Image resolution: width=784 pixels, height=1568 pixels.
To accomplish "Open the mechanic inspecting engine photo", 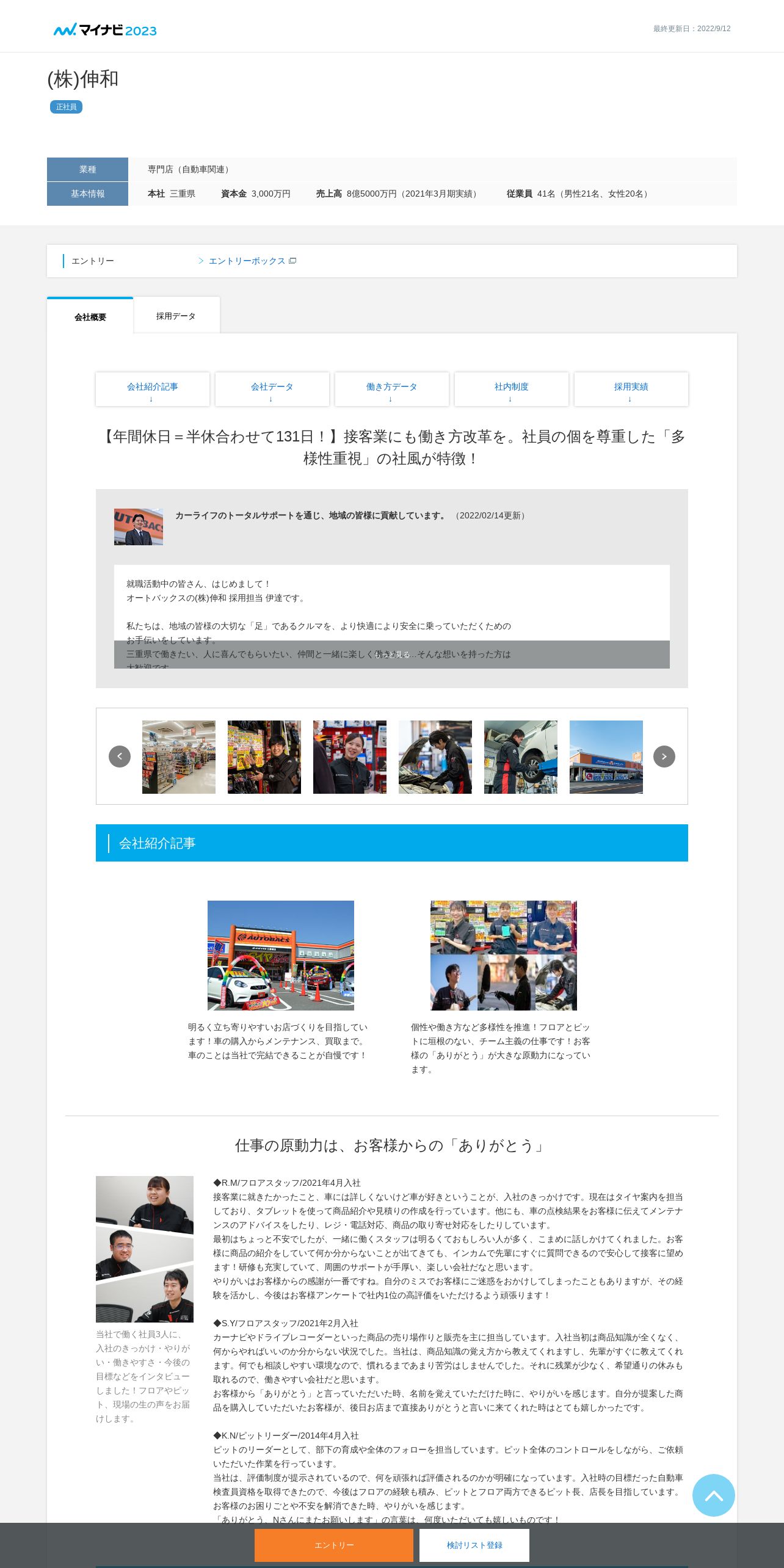I will point(435,757).
